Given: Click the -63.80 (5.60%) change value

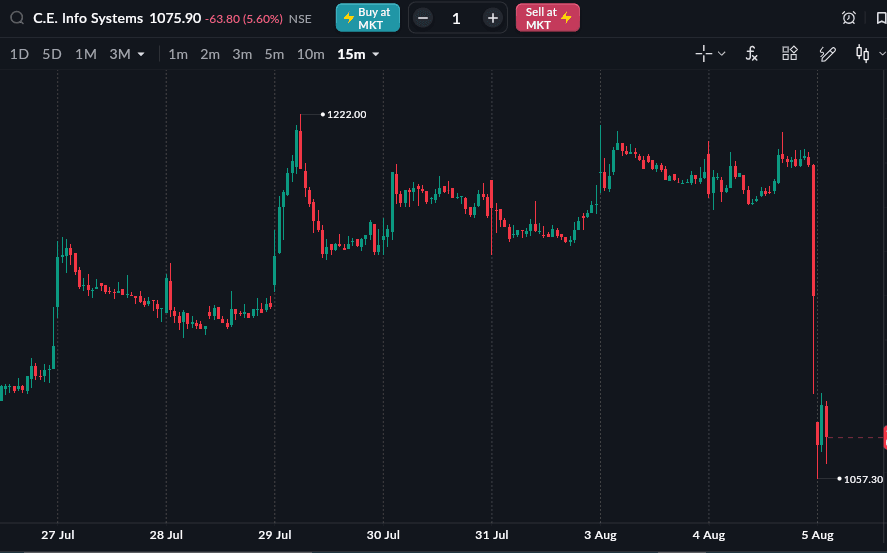Looking at the screenshot, I should click(244, 19).
